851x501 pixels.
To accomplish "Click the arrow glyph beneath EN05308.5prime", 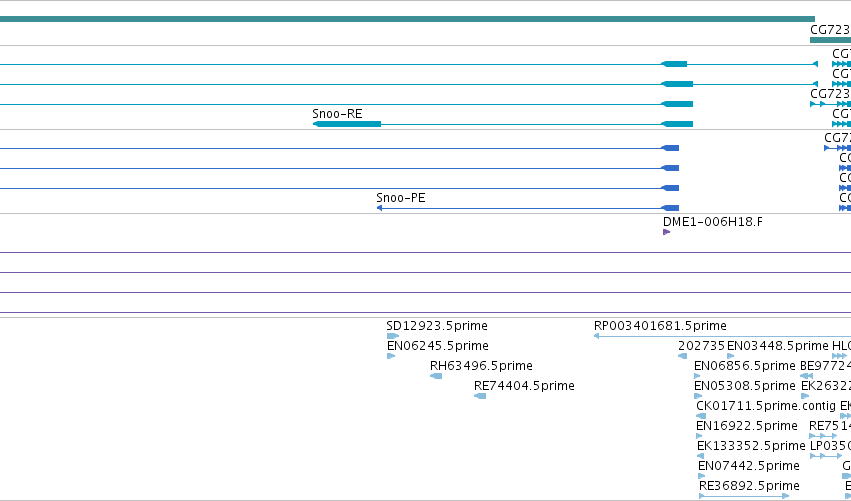I will pyautogui.click(x=698, y=396).
